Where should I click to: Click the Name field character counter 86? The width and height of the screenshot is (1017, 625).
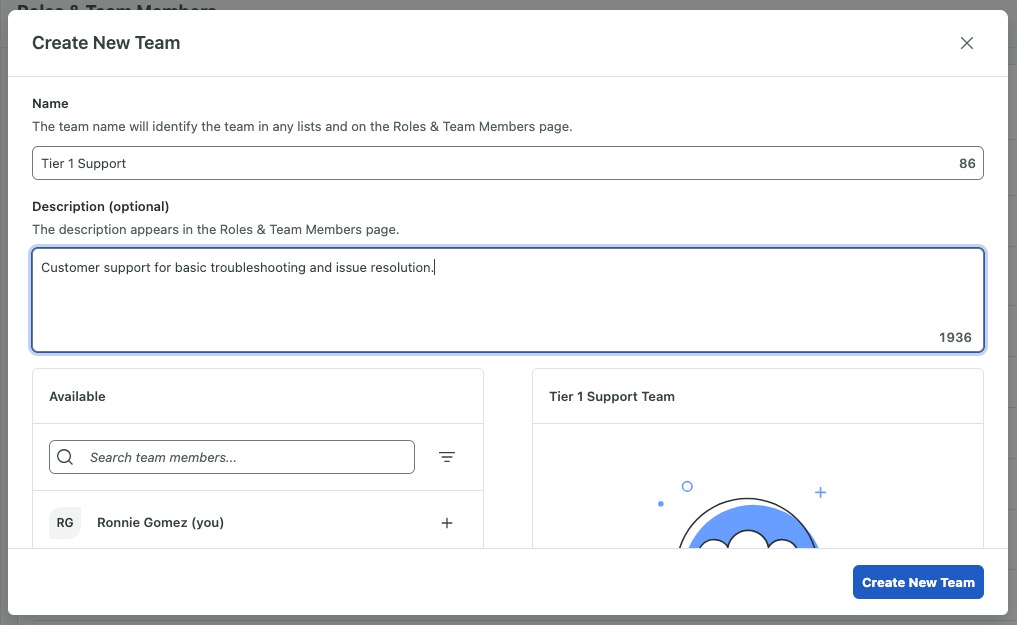click(x=967, y=163)
